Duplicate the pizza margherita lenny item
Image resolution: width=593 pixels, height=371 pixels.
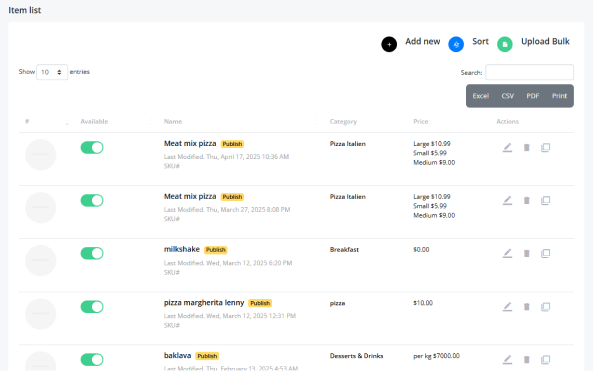click(x=545, y=307)
